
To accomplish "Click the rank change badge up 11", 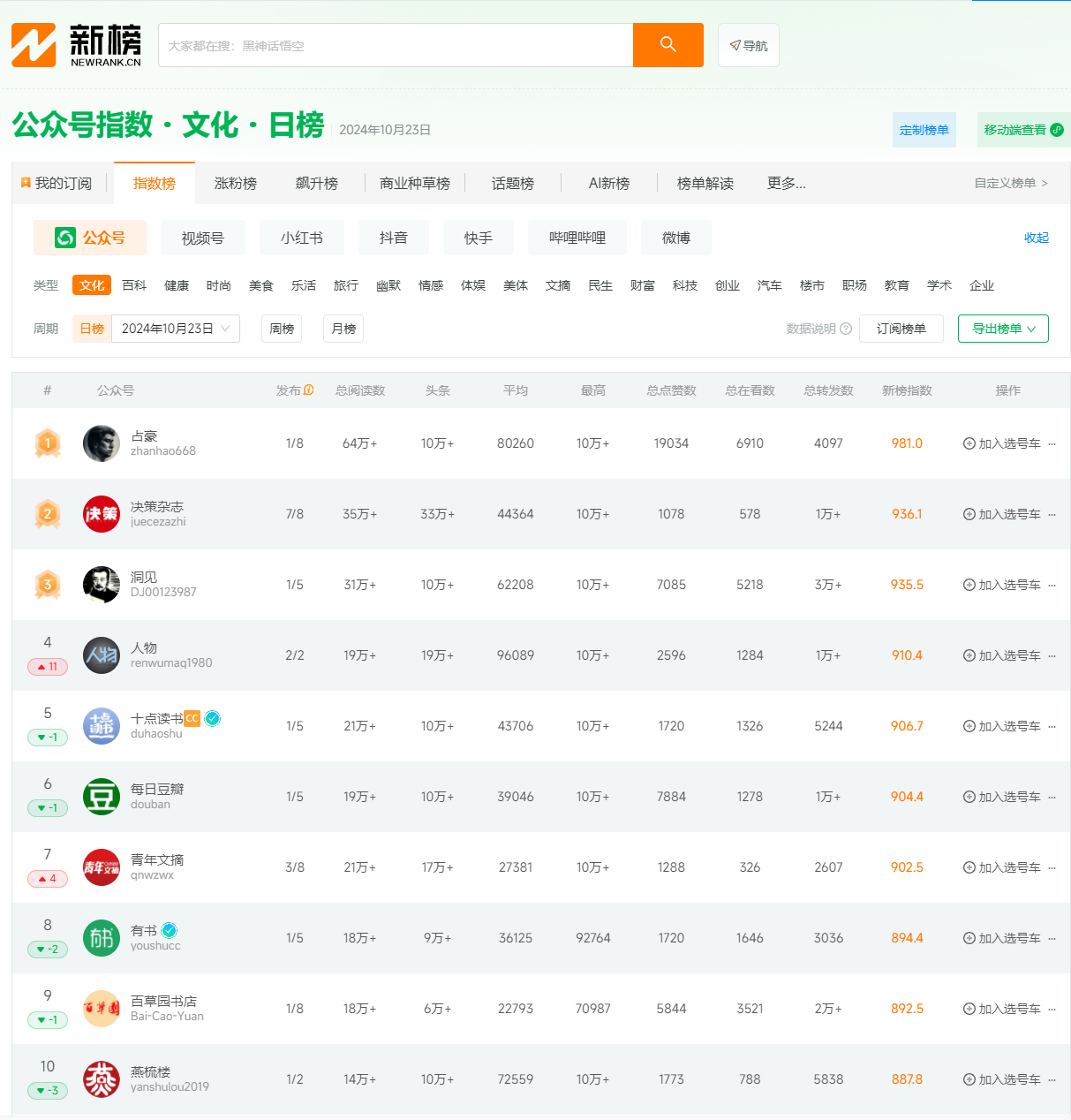I will tap(48, 667).
